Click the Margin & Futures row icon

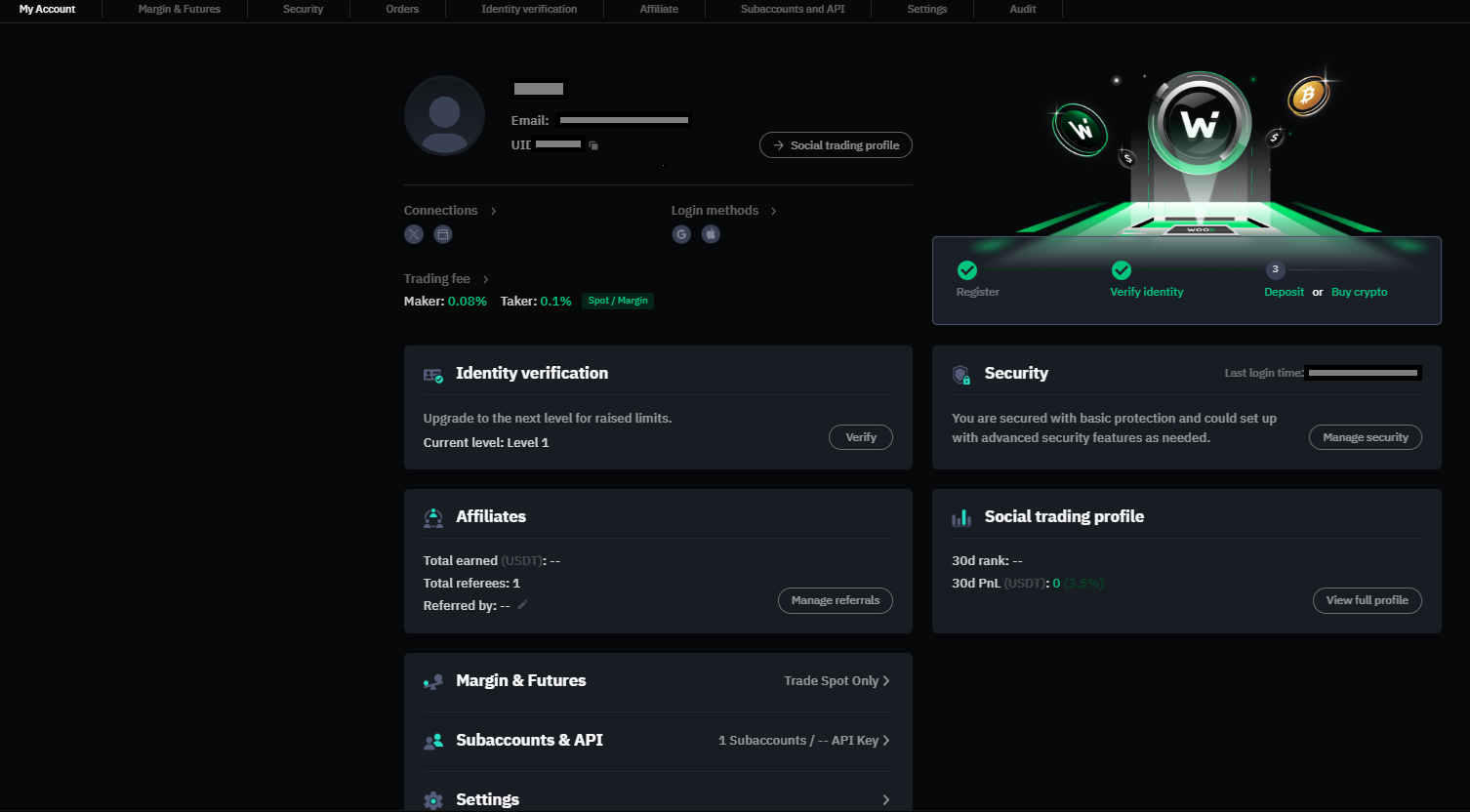(x=433, y=681)
